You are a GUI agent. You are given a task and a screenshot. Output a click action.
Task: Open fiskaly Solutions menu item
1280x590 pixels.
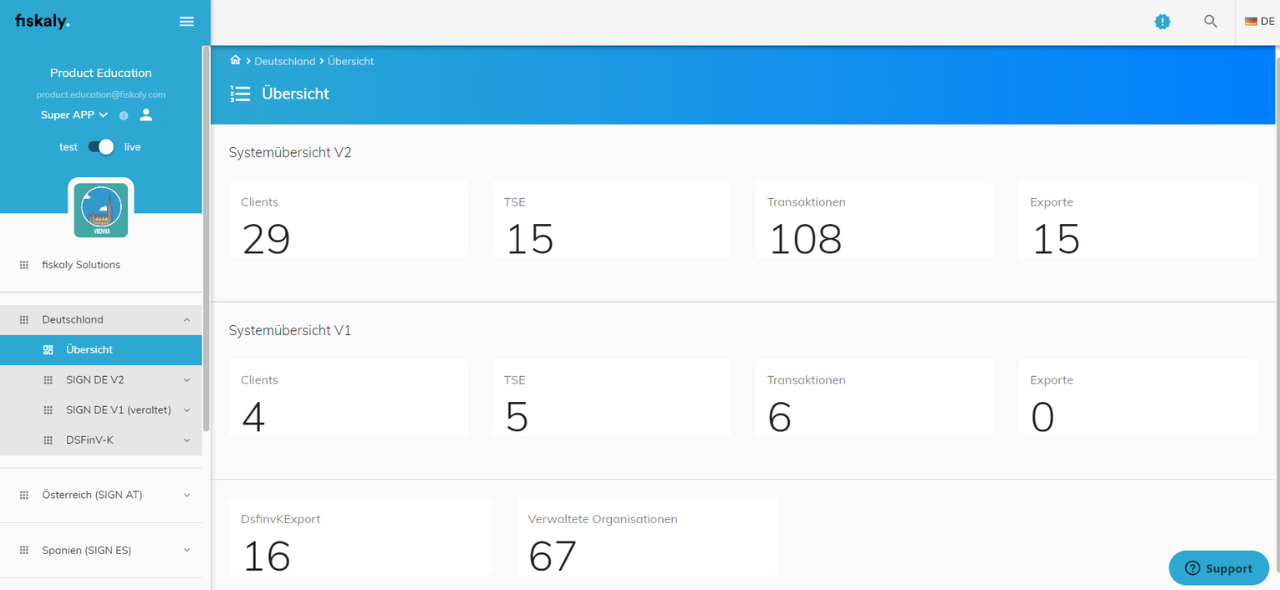[101, 265]
